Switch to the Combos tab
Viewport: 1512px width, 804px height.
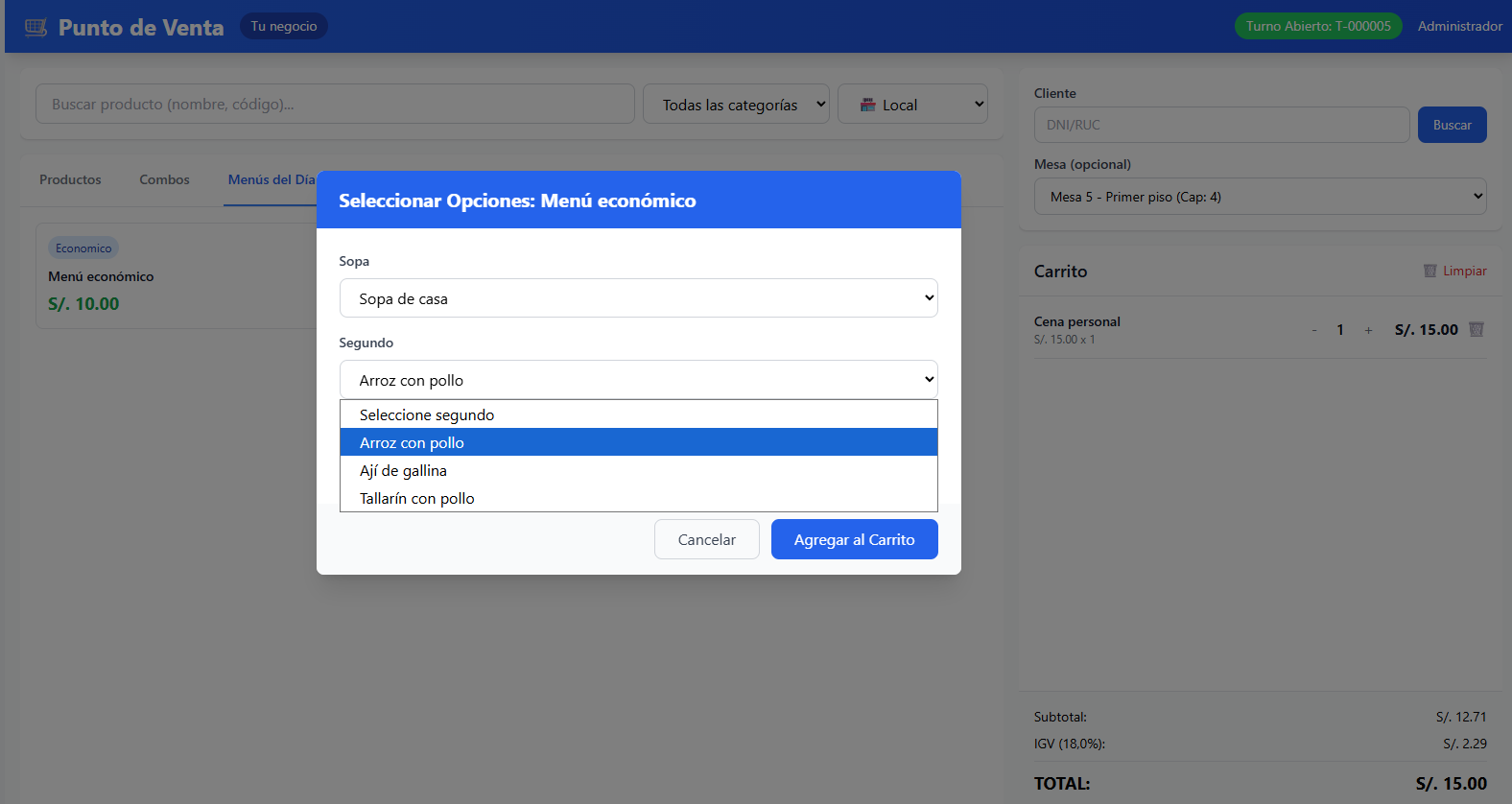[x=164, y=179]
